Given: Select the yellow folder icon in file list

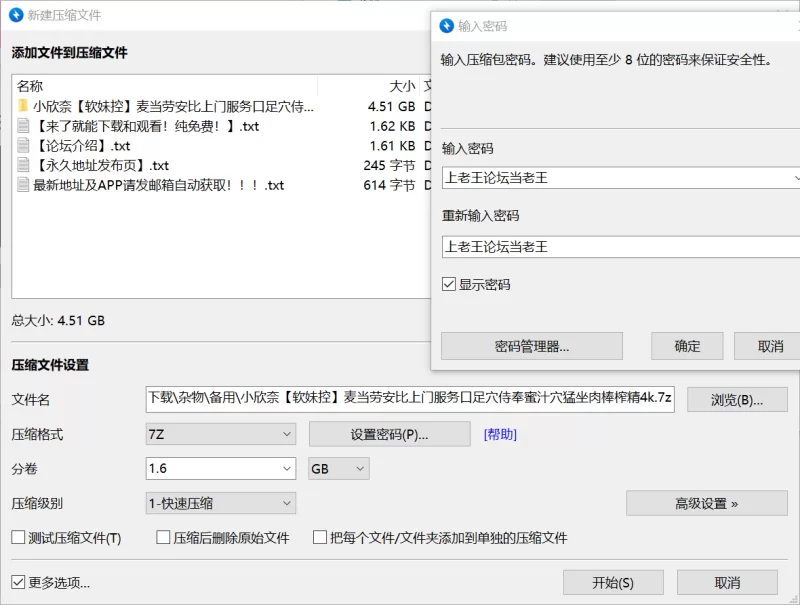Looking at the screenshot, I should pyautogui.click(x=23, y=106).
